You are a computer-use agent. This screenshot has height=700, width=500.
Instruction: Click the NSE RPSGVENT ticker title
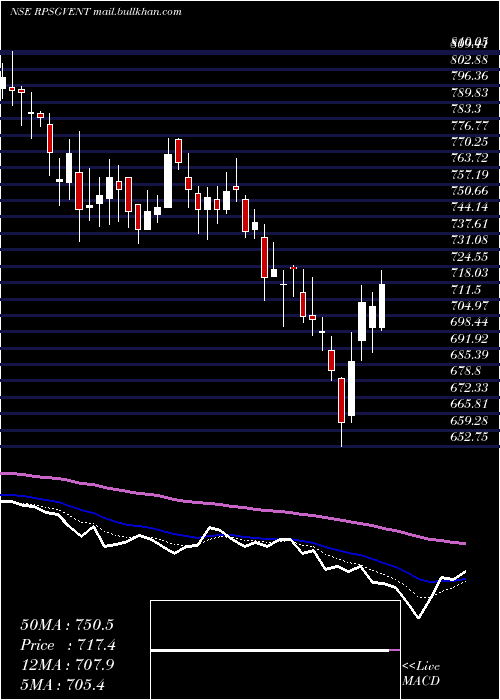coord(50,12)
